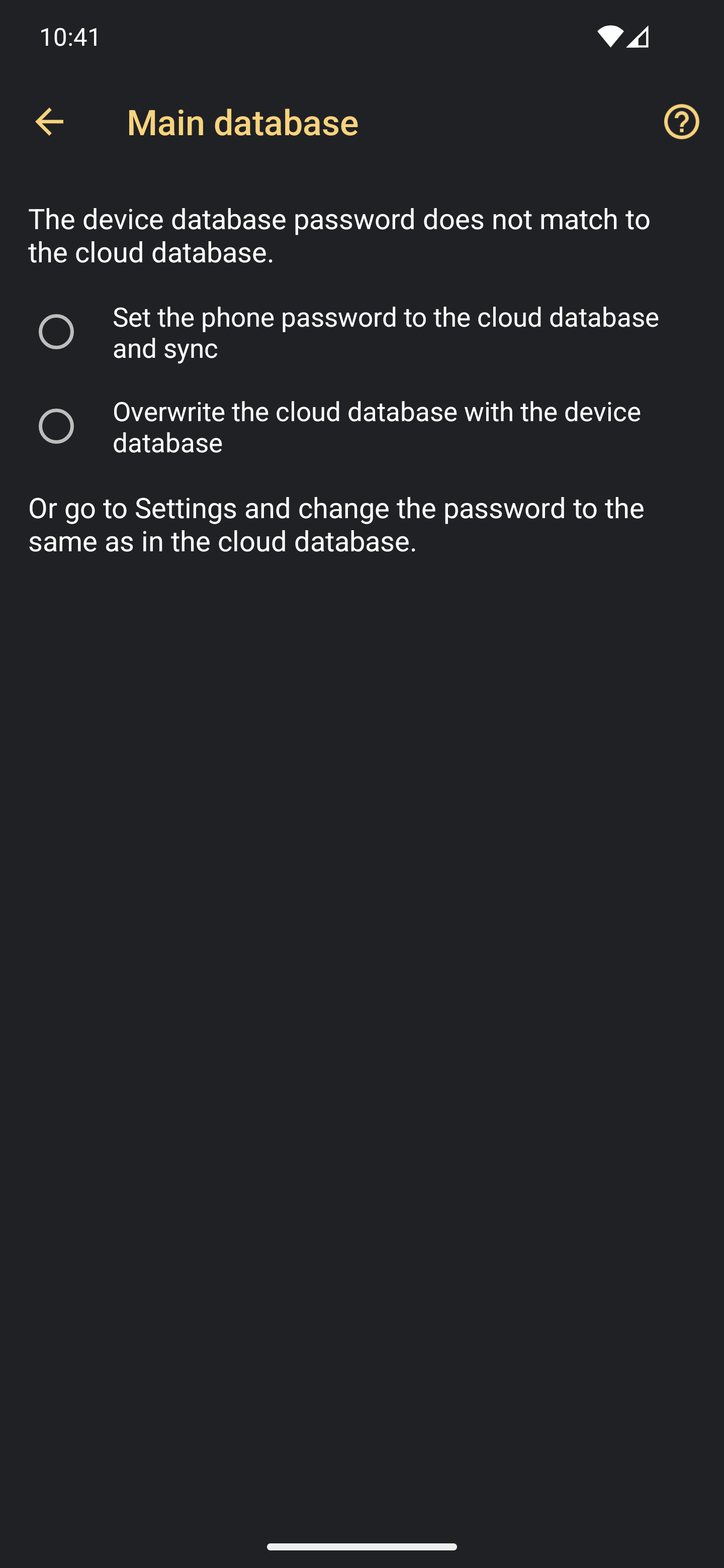Viewport: 724px width, 1568px height.
Task: Tap the Wi-Fi status icon
Action: [x=609, y=37]
